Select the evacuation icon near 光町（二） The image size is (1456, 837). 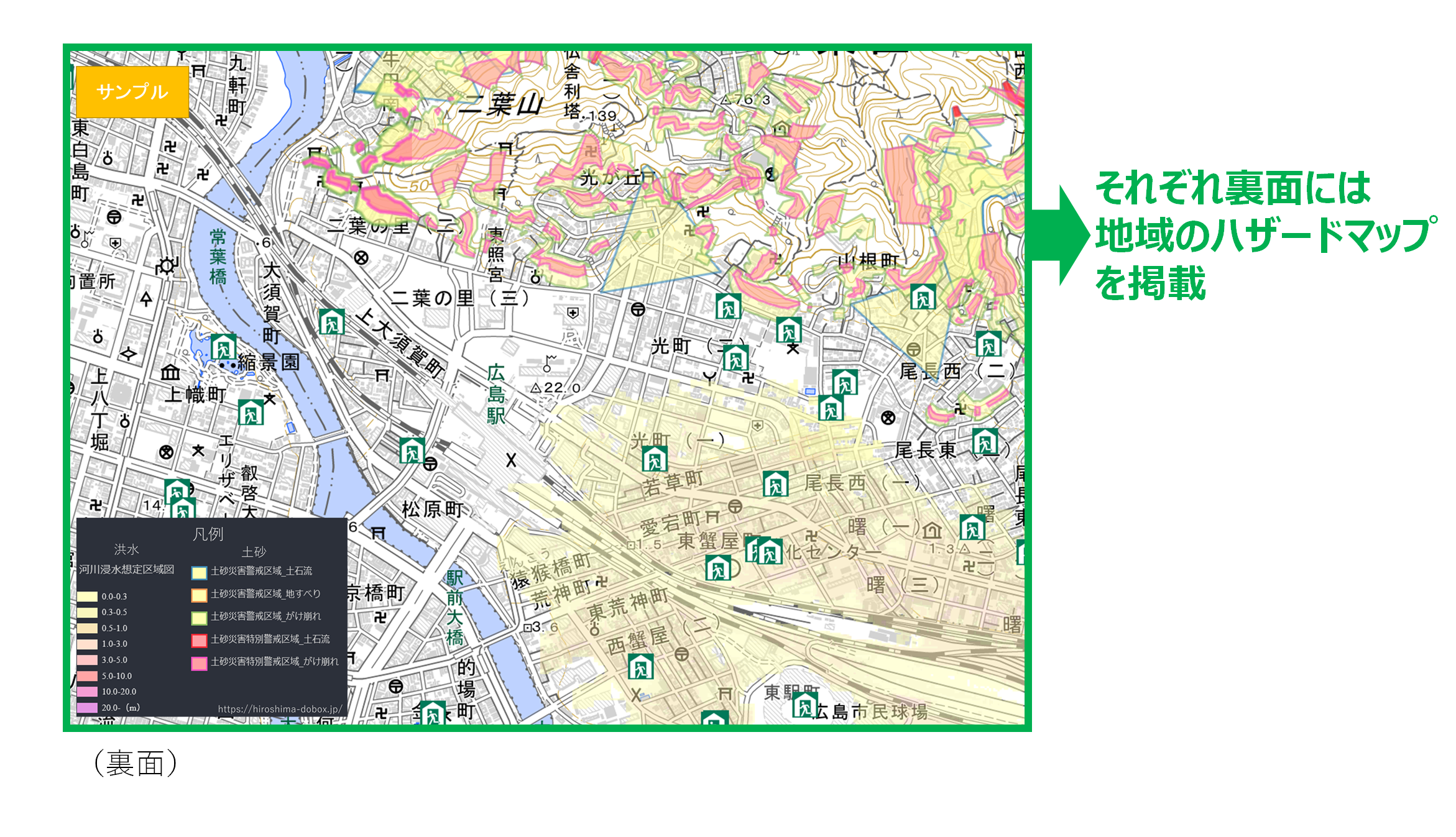737,359
